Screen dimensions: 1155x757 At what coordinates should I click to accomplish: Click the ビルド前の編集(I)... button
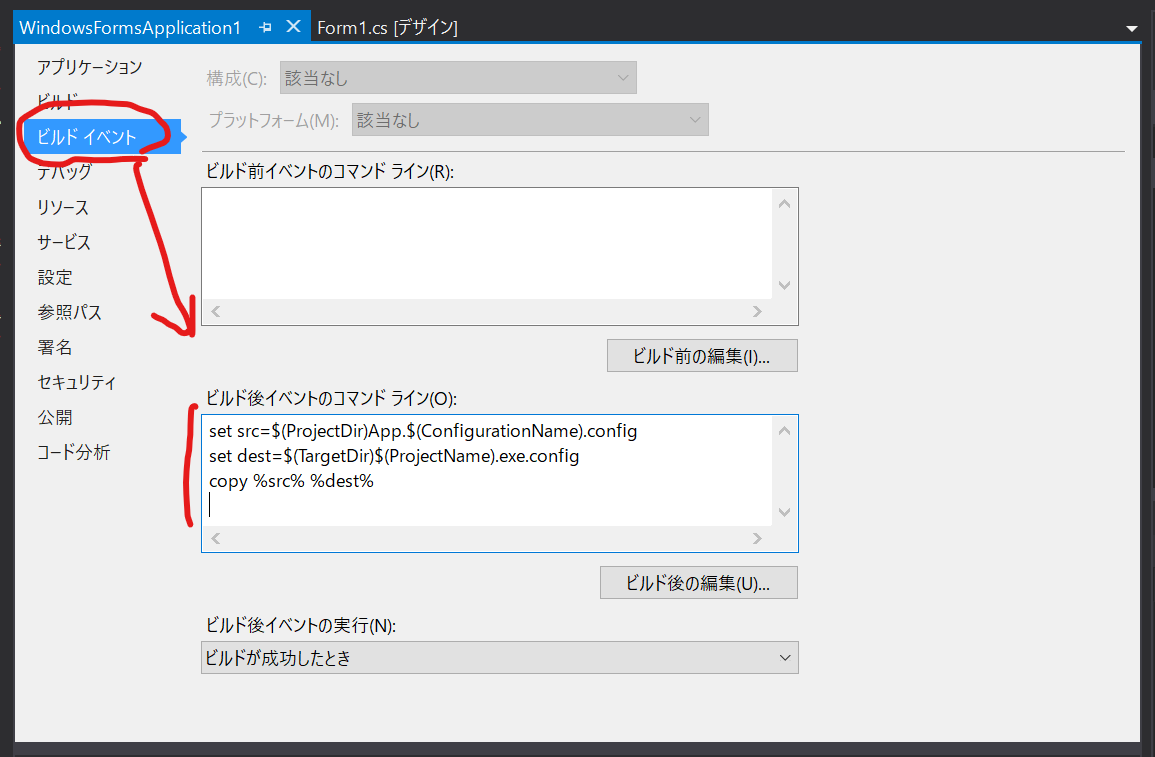tap(702, 356)
